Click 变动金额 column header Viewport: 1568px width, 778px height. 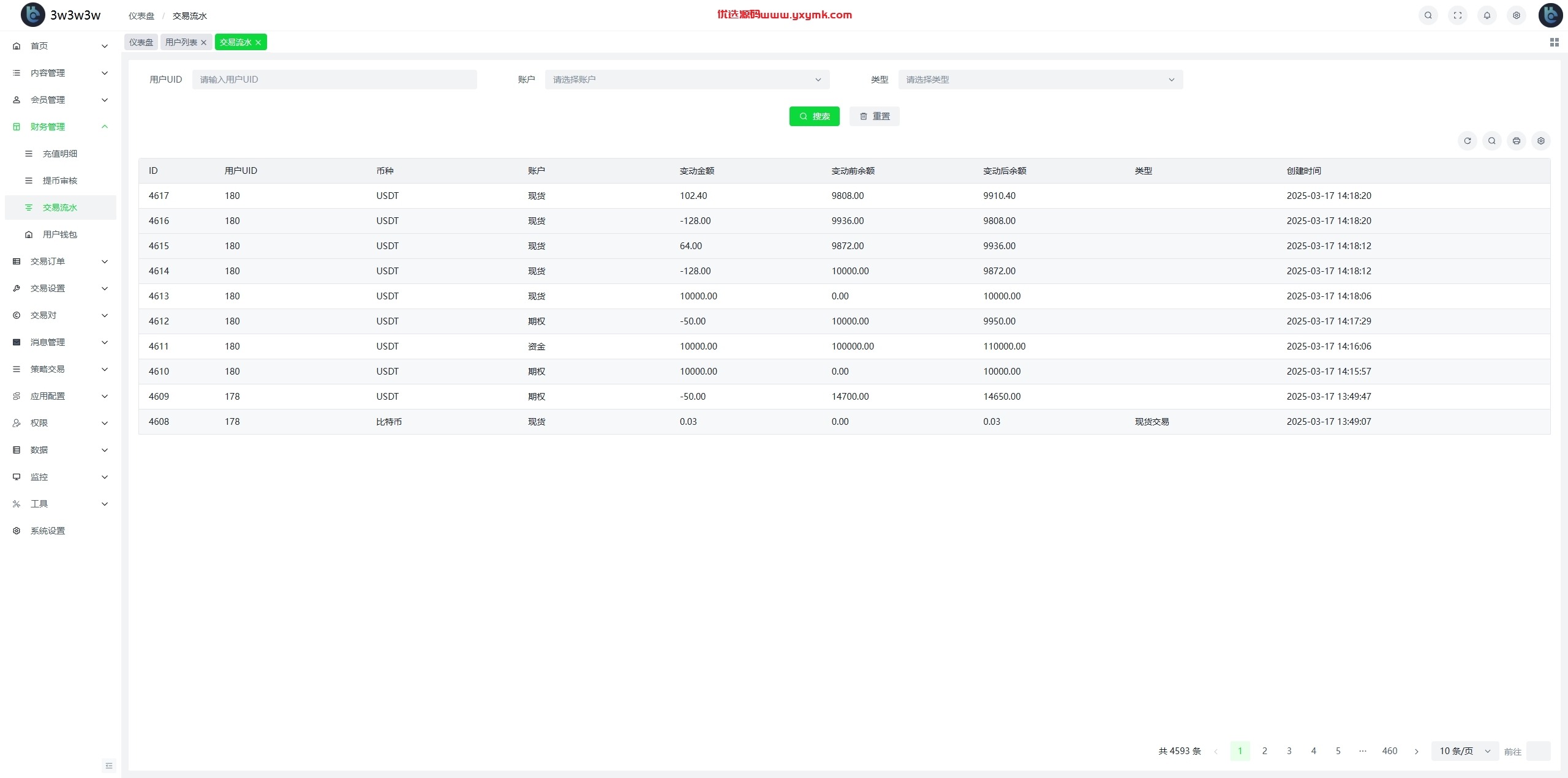697,171
